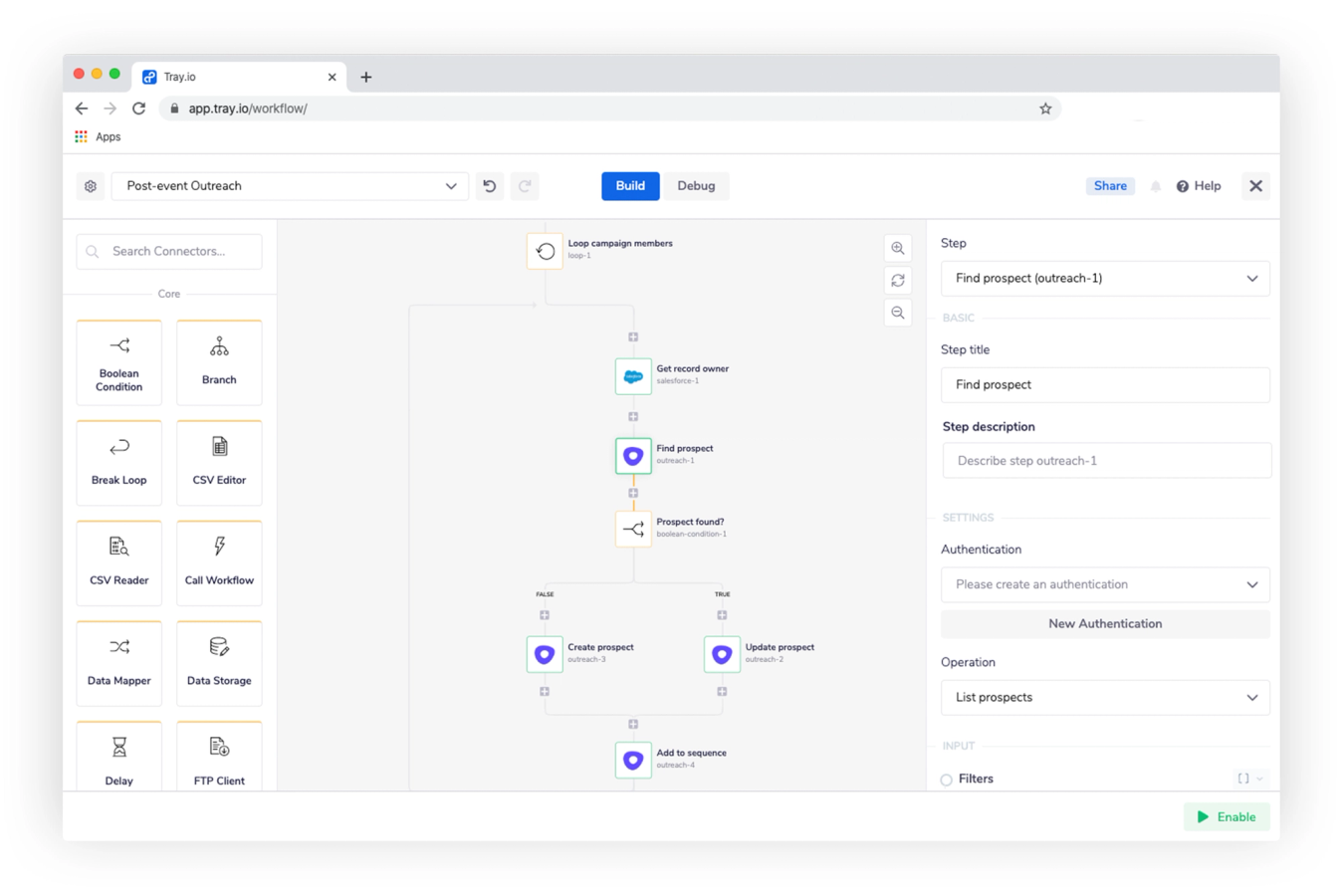
Task: Click the notification bell icon
Action: click(x=1156, y=186)
